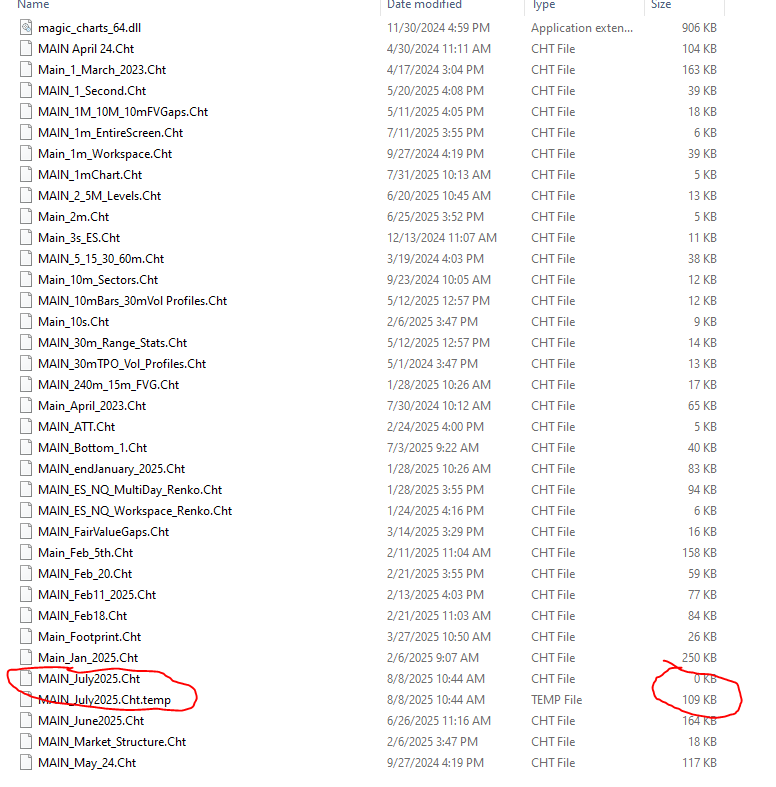Screen dimensions: 776x787
Task: Click the MAIN_240m_15m_FVG.Cht file icon
Action: coord(26,384)
